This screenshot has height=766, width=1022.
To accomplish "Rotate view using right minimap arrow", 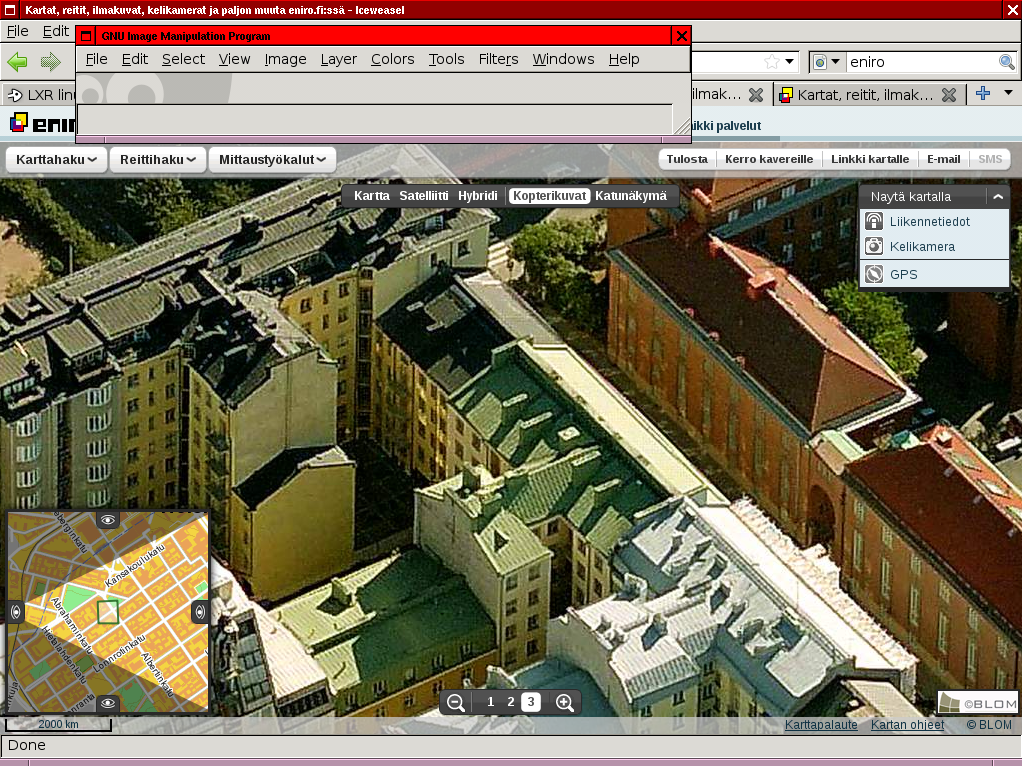I will (200, 611).
